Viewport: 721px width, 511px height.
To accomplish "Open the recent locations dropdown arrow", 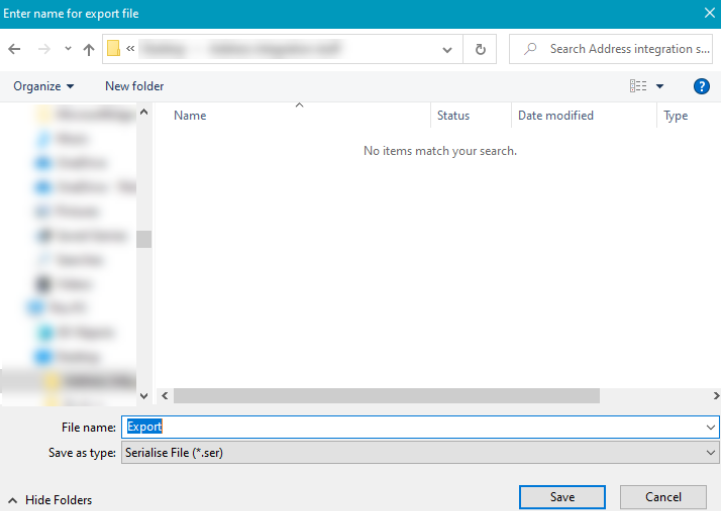I will (x=67, y=49).
